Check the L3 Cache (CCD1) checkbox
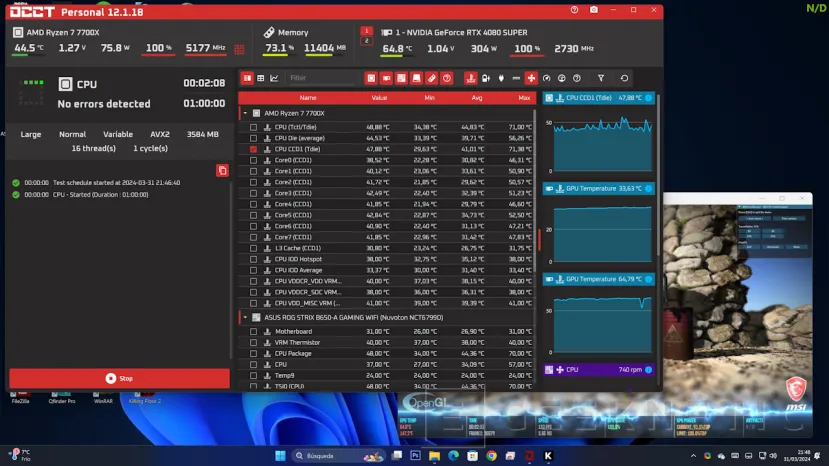 (x=253, y=248)
